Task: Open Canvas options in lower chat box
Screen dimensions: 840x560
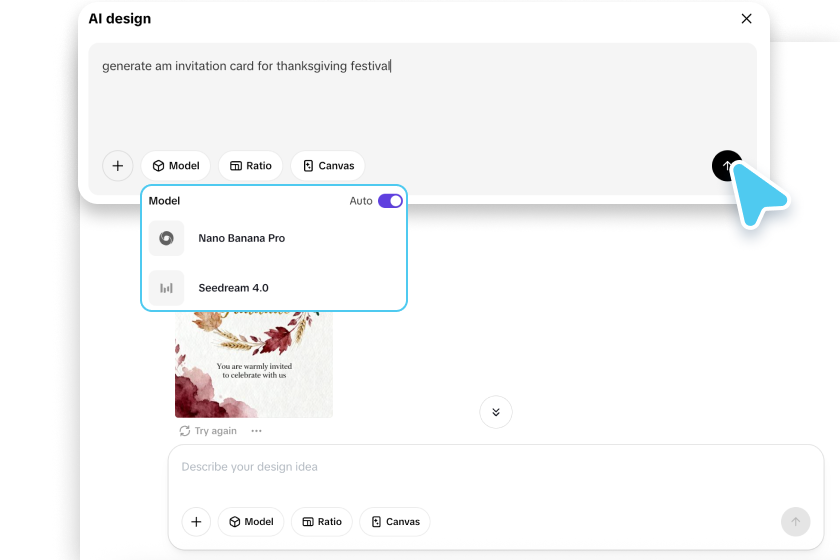Action: point(395,522)
